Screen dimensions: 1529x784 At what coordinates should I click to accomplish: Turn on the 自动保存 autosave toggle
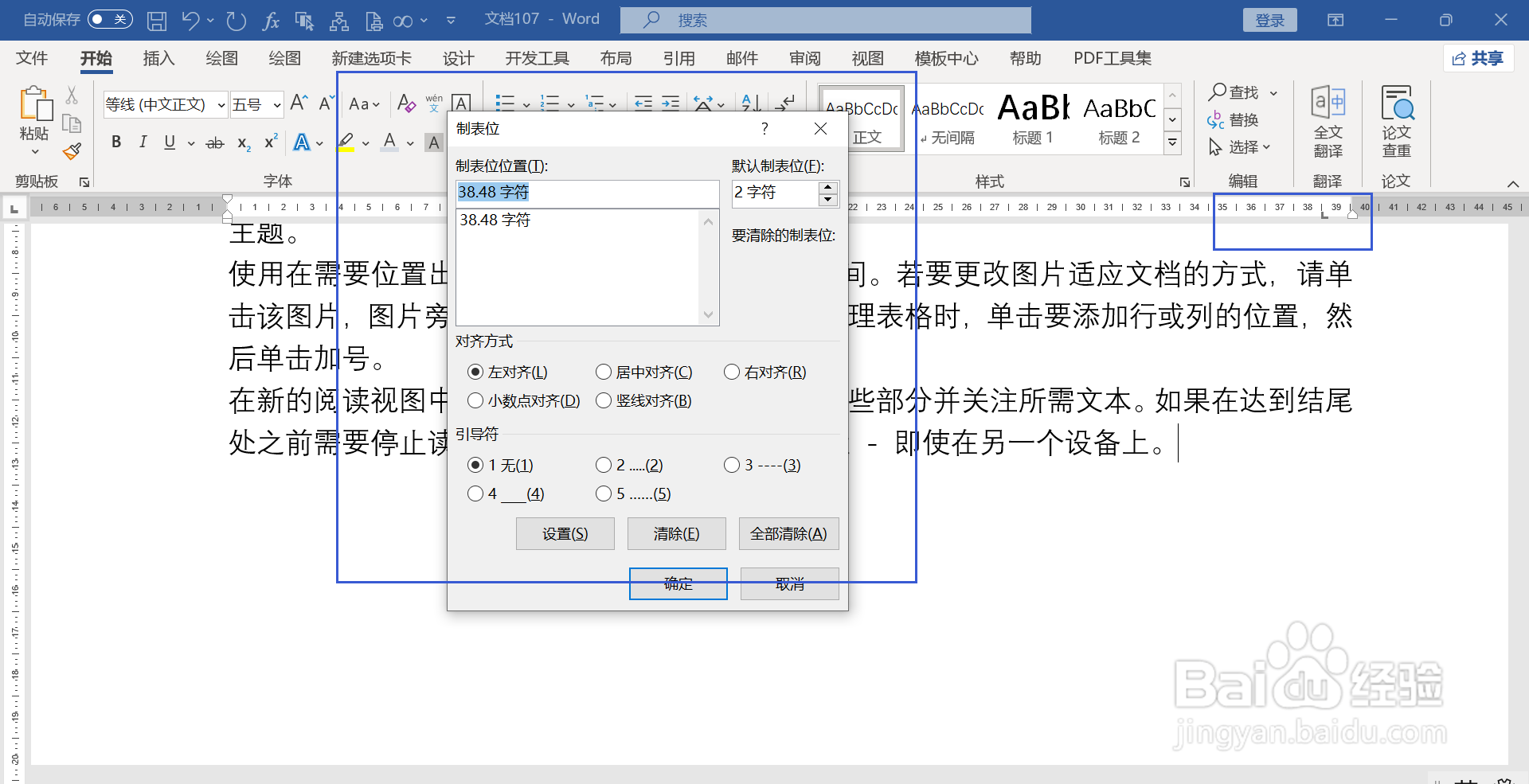point(110,18)
